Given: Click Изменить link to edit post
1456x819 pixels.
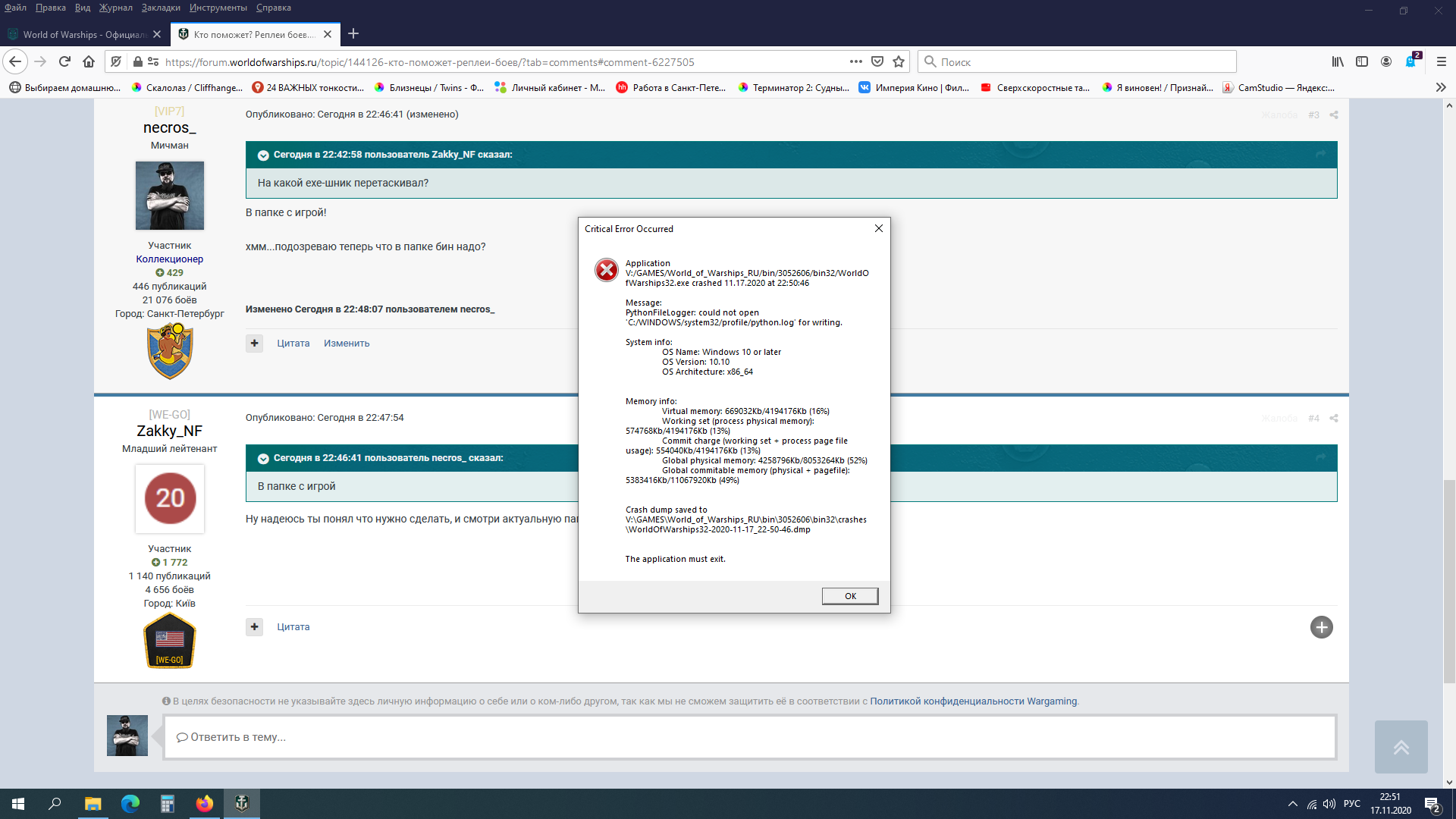Looking at the screenshot, I should (347, 344).
